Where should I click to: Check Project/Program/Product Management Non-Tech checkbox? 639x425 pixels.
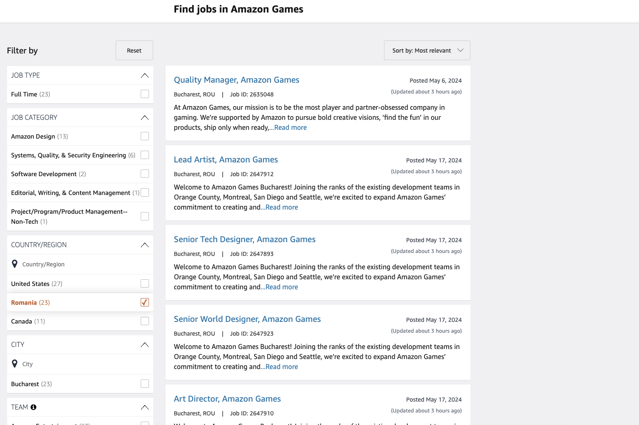(145, 216)
